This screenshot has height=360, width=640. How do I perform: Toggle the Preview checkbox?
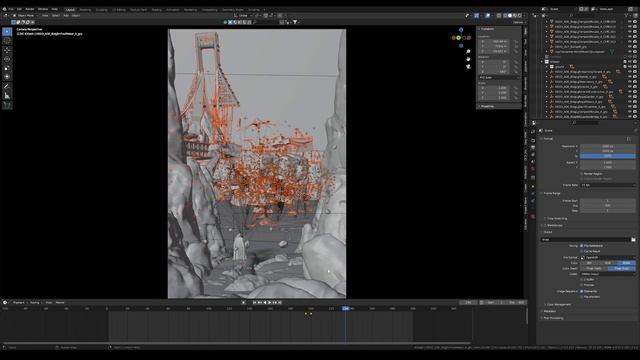pos(582,285)
